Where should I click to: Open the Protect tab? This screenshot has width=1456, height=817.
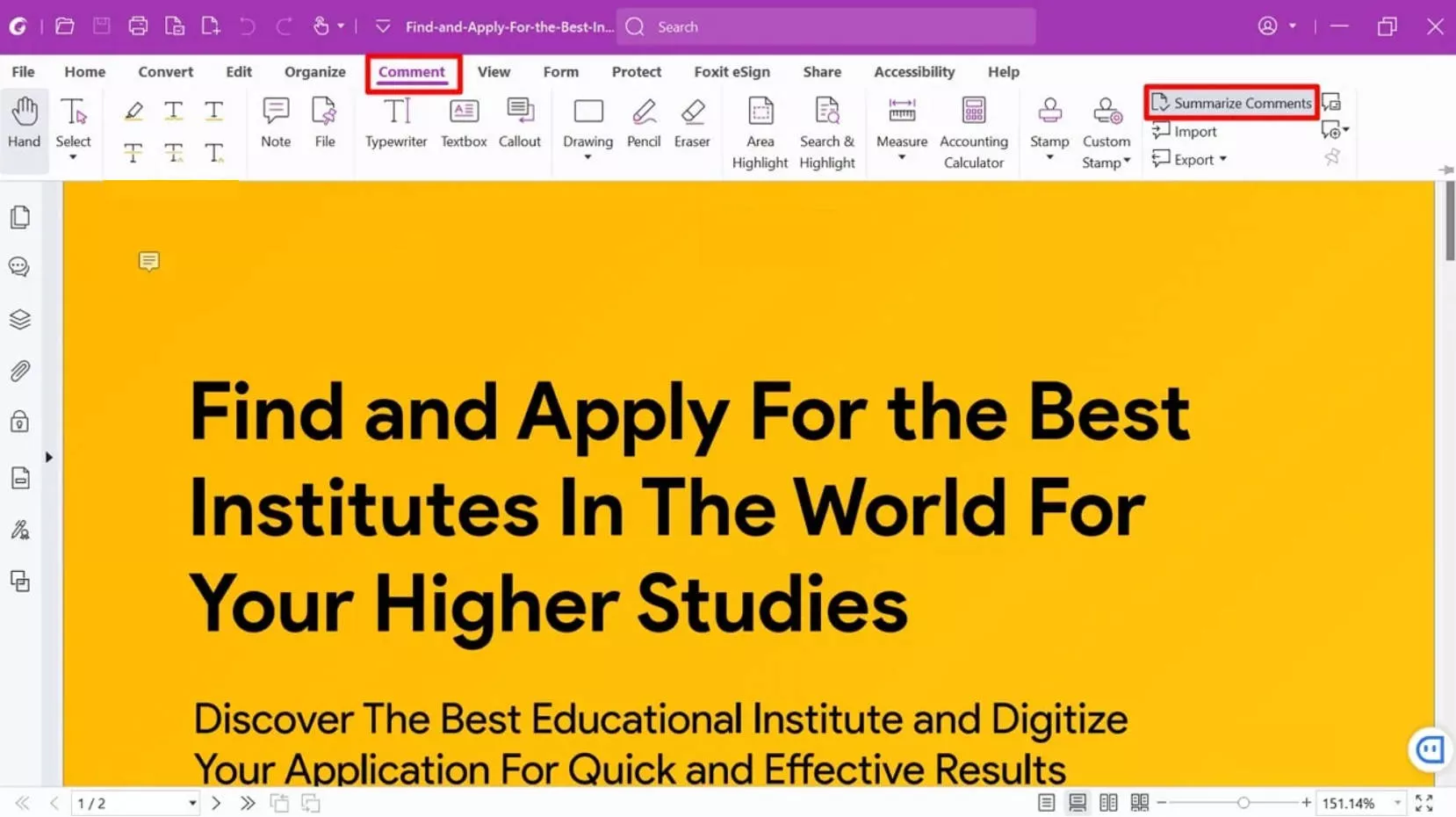[x=637, y=72]
